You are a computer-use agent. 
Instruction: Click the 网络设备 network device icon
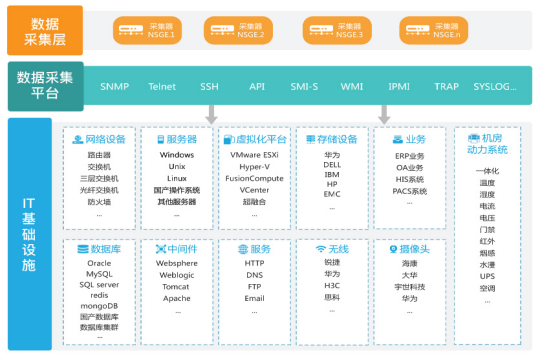(x=78, y=139)
